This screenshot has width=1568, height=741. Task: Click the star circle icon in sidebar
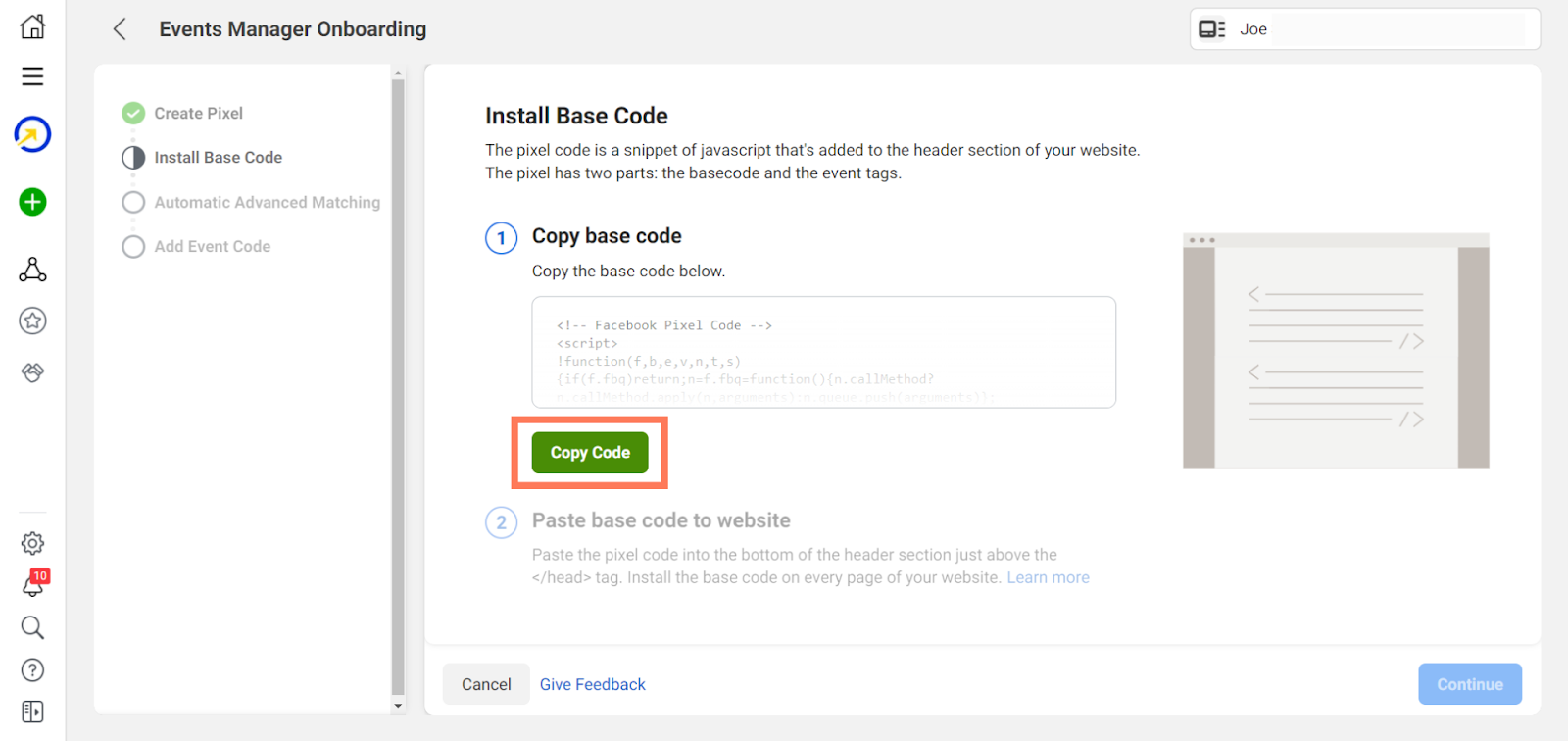(x=32, y=321)
